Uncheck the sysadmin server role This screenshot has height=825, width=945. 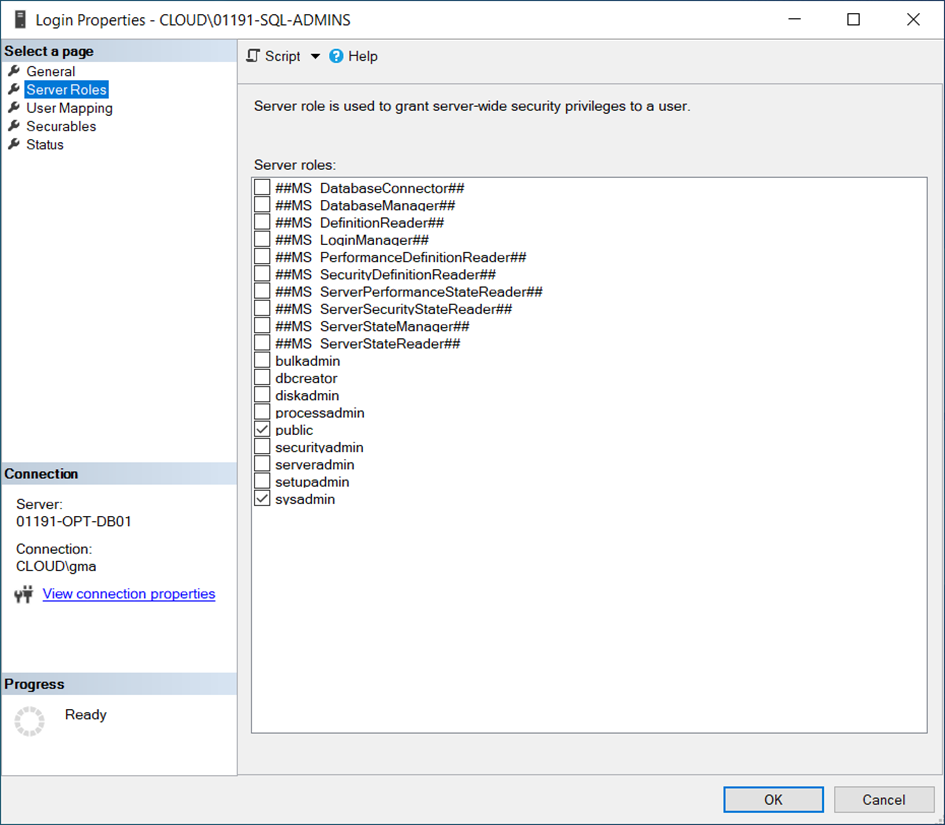262,499
